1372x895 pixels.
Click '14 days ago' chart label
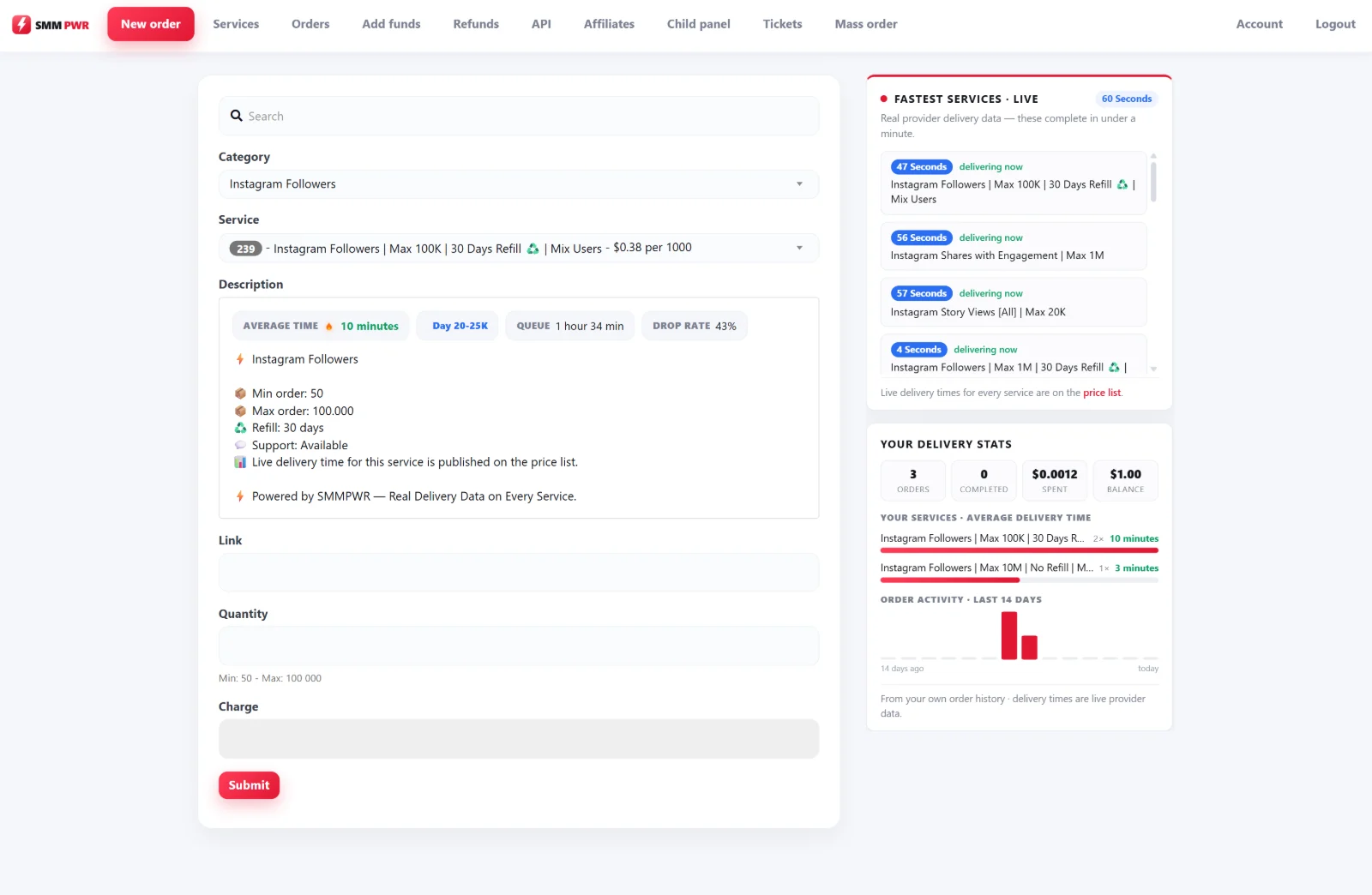click(902, 669)
